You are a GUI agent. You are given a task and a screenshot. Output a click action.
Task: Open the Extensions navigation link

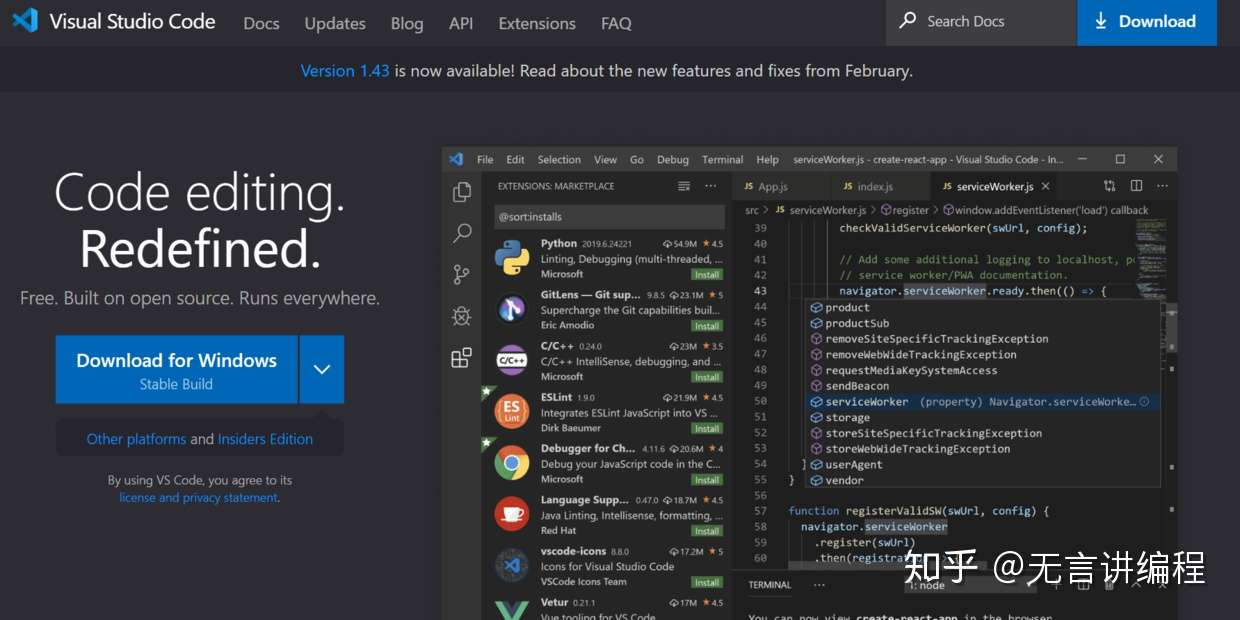coord(537,23)
